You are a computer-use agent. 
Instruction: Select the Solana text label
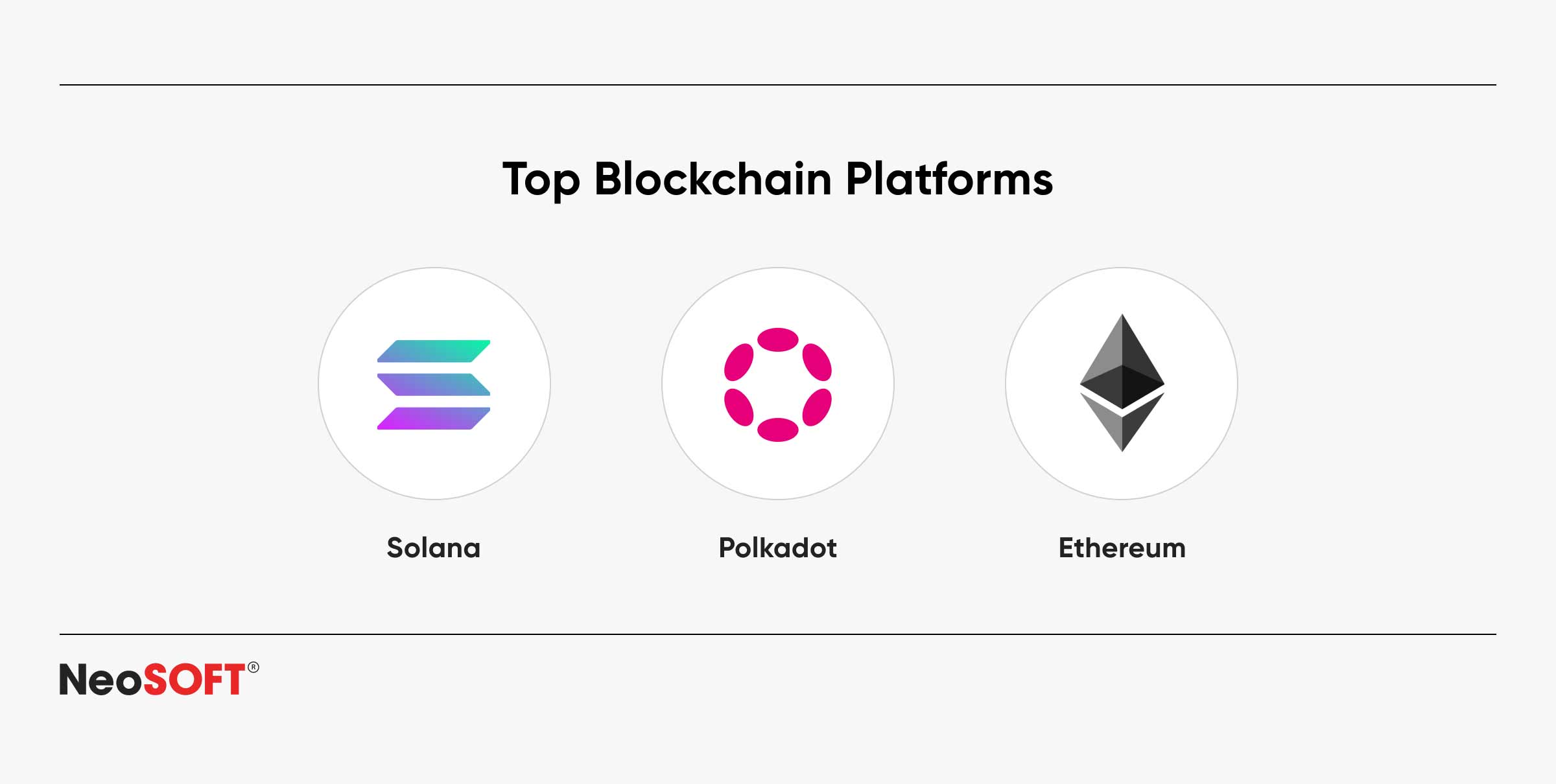(434, 548)
